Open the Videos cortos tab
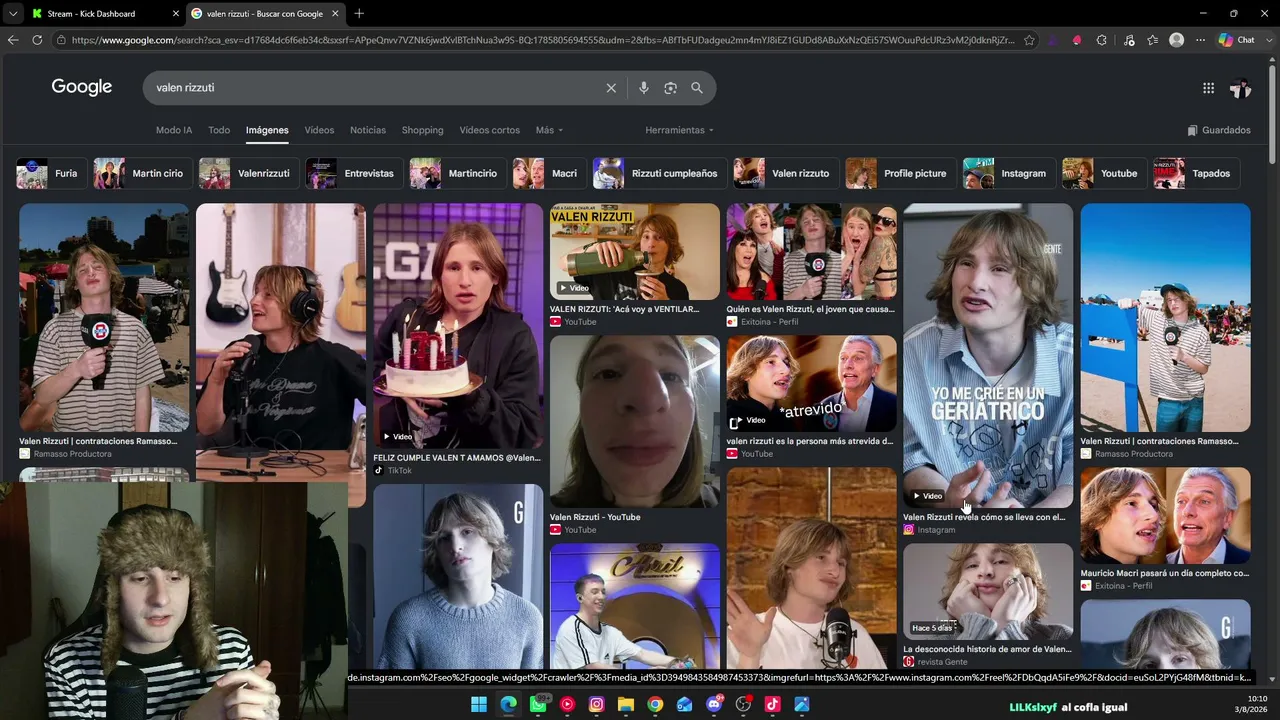Viewport: 1280px width, 720px height. (x=490, y=130)
